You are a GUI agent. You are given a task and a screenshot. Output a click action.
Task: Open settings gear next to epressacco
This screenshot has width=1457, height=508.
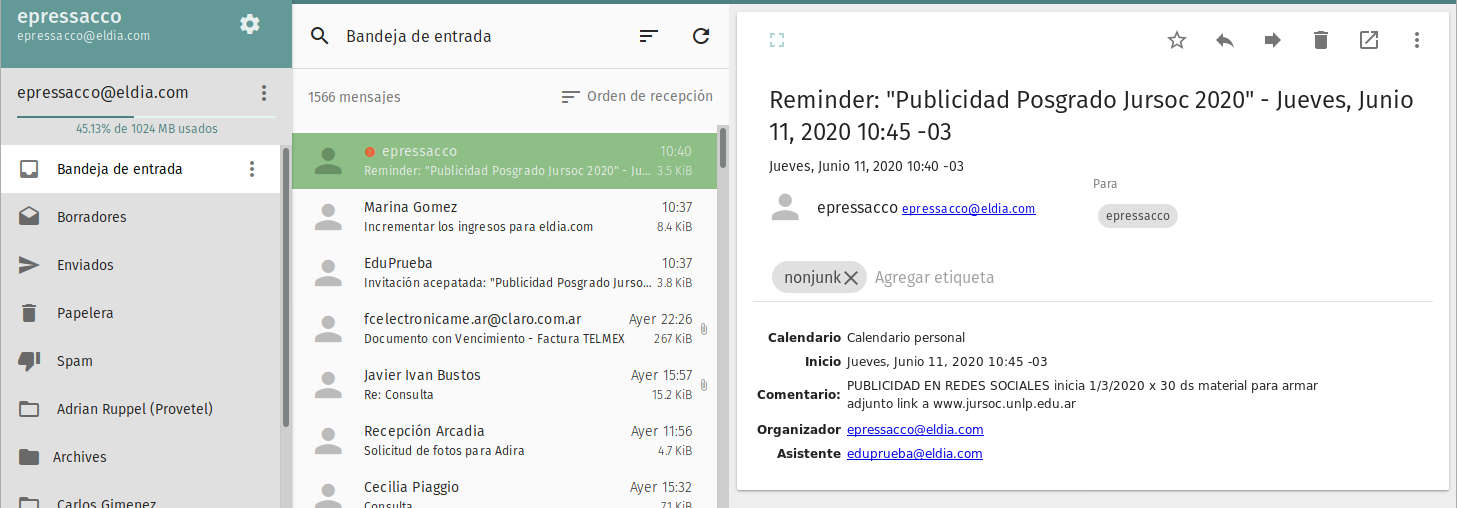point(250,24)
